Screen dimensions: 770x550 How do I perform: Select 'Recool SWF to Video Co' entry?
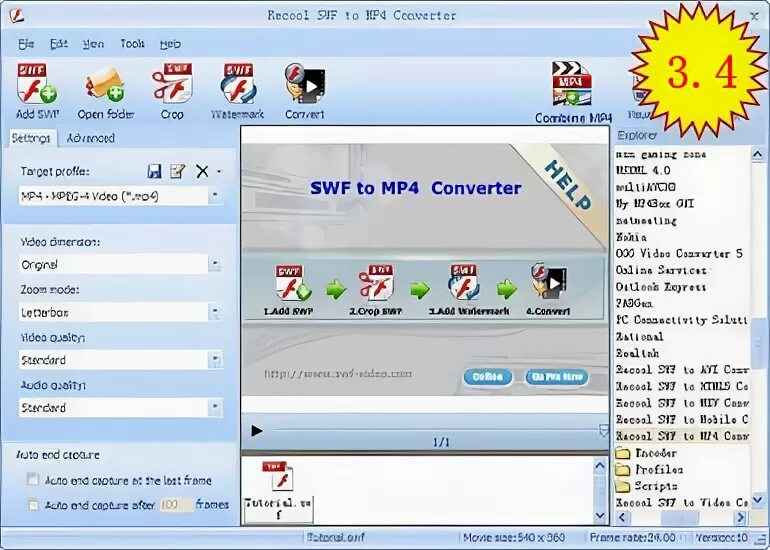[682, 503]
